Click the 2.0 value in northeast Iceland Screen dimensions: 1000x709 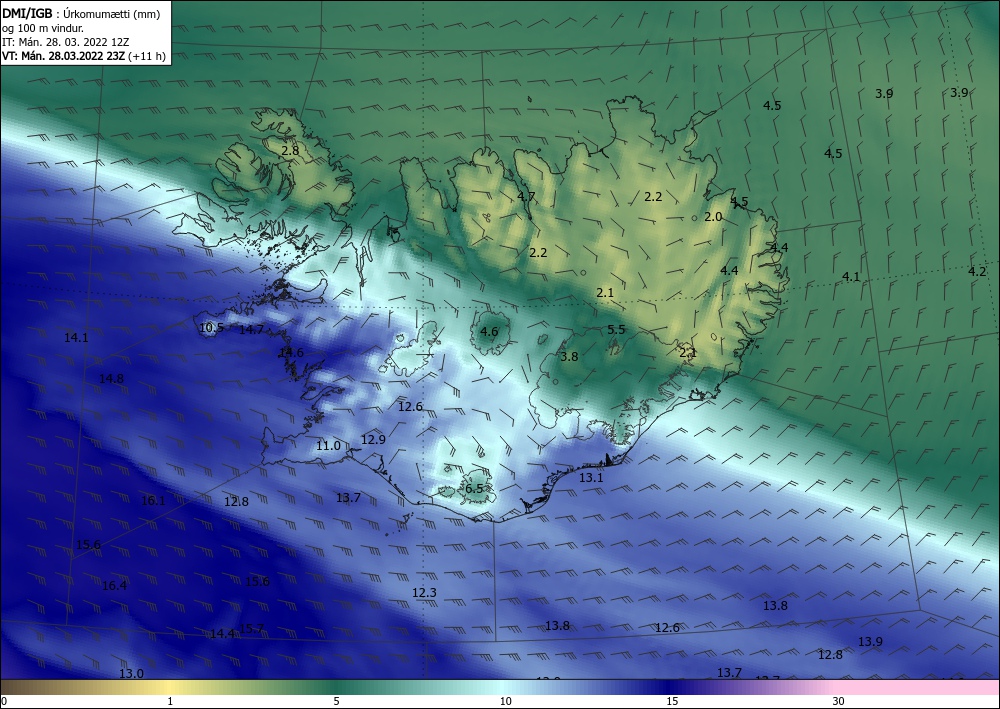click(x=713, y=217)
